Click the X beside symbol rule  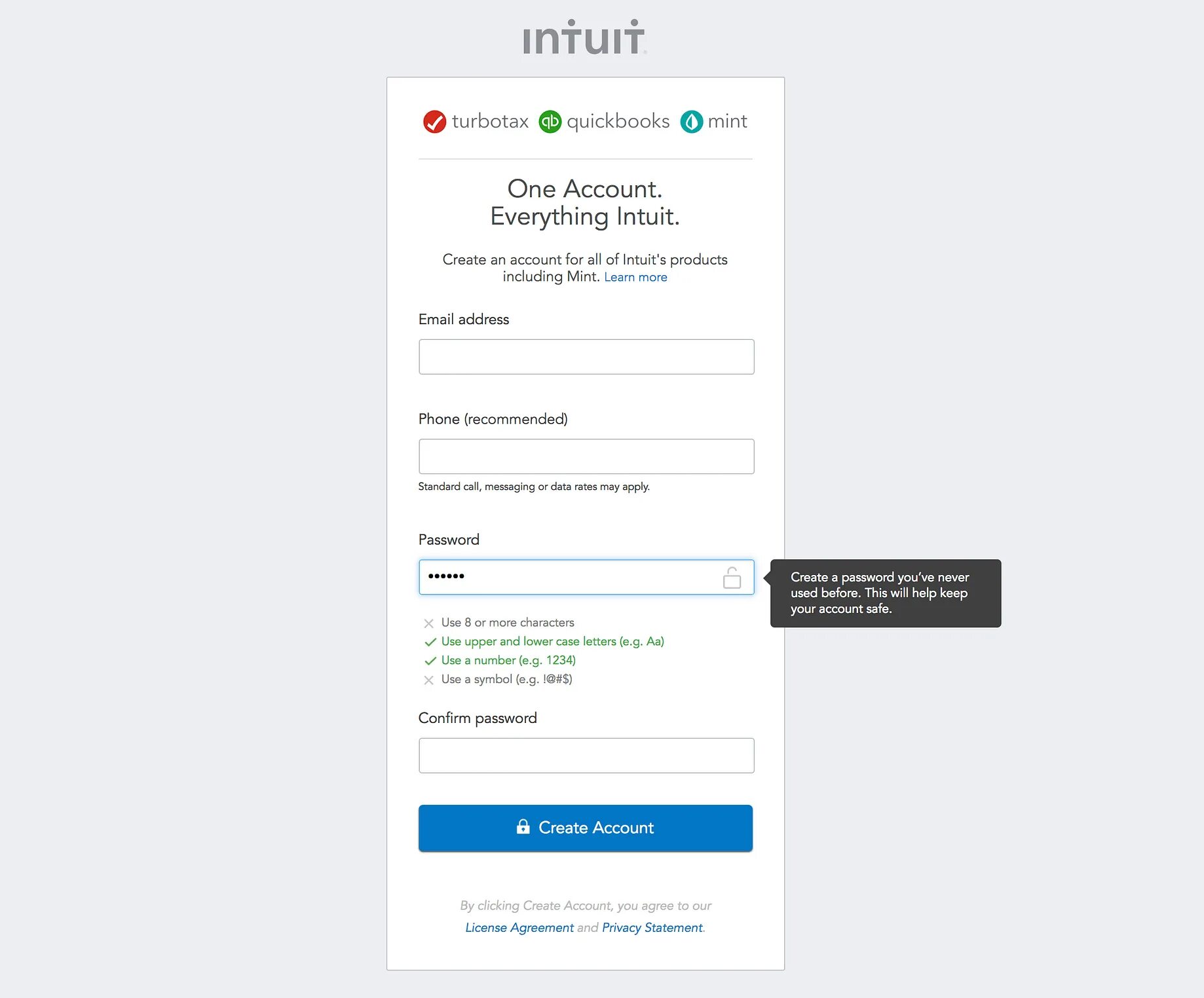point(428,680)
